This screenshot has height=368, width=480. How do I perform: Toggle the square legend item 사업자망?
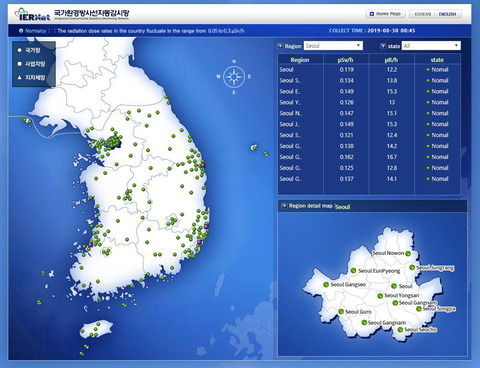(x=31, y=64)
